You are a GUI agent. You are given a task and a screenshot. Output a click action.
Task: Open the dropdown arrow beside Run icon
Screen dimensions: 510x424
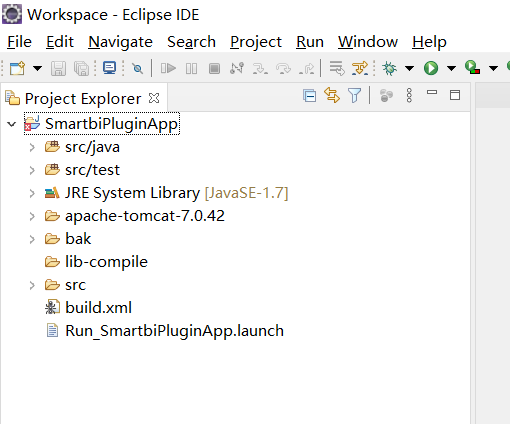tap(451, 68)
